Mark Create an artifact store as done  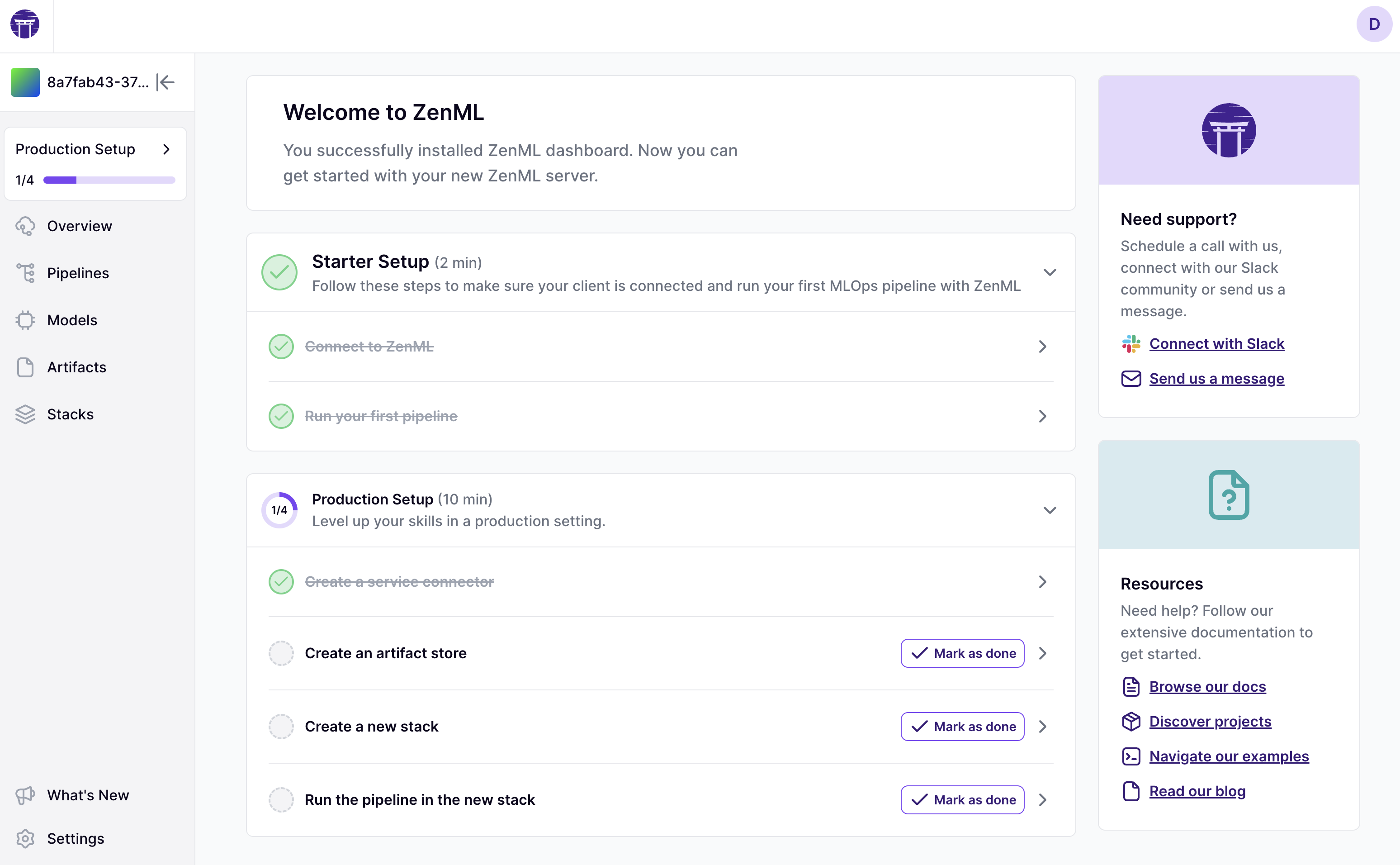(962, 653)
